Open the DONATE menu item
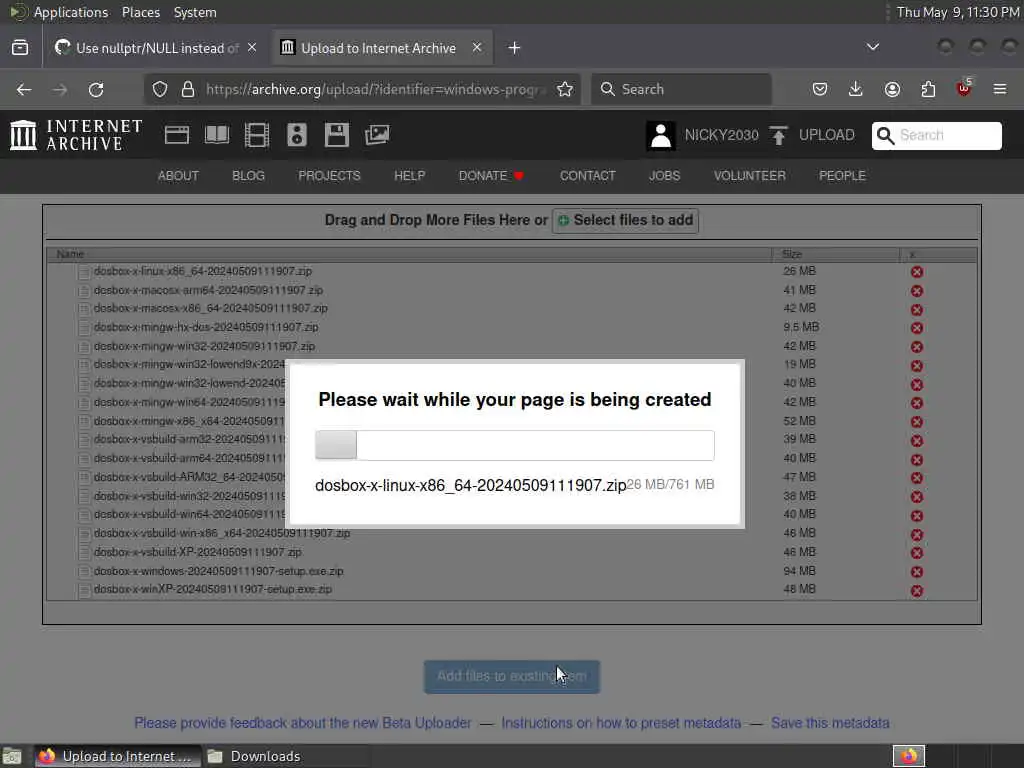 tap(491, 176)
